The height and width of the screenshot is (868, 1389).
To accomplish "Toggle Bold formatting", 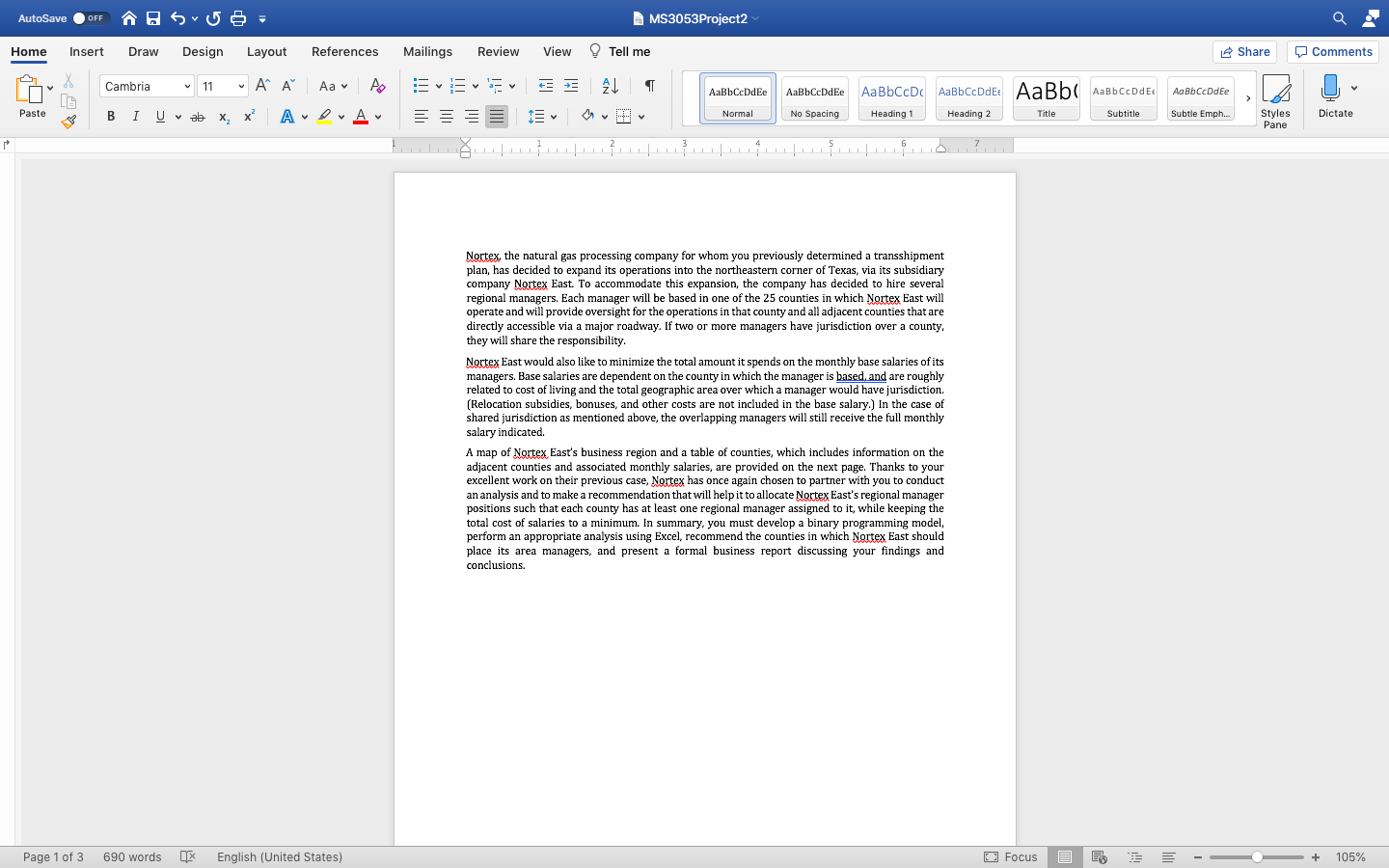I will tap(111, 117).
